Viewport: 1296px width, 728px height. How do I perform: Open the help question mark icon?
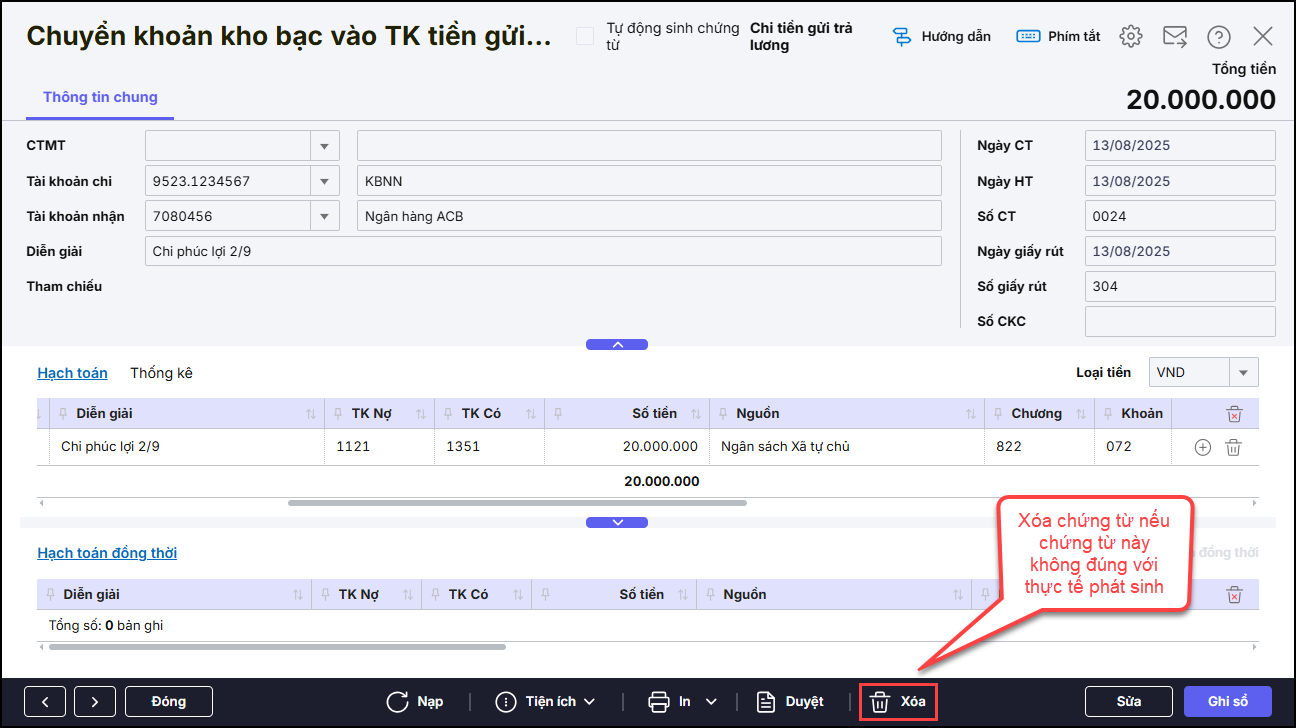pyautogui.click(x=1218, y=37)
